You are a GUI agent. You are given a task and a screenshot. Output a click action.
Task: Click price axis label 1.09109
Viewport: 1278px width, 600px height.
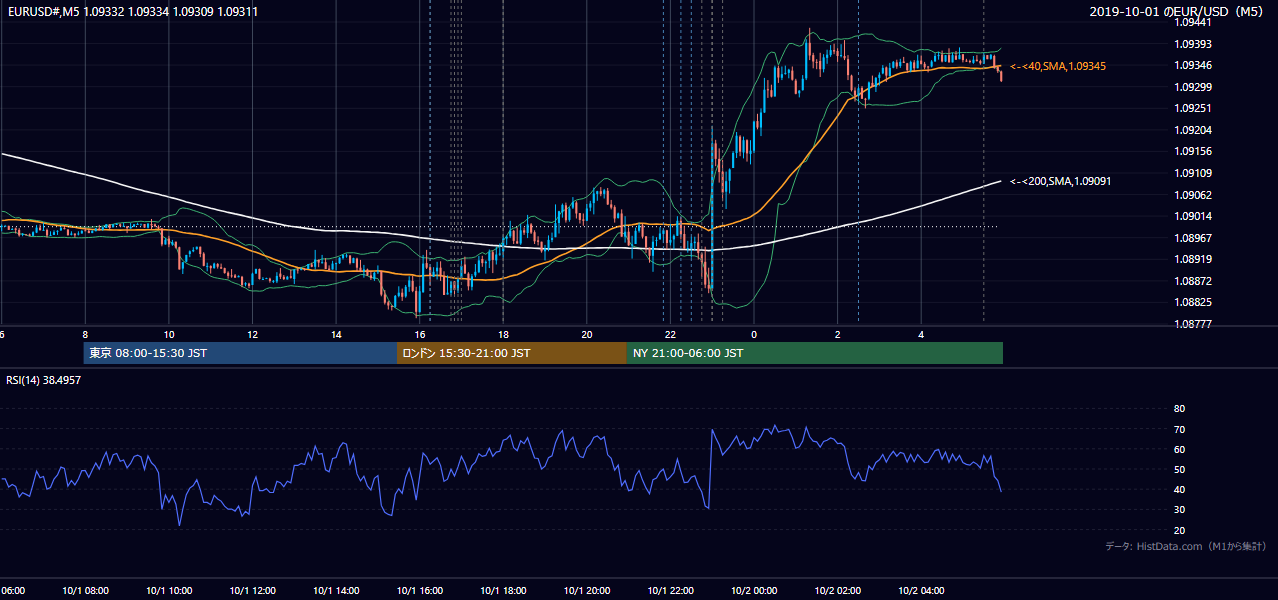1192,173
